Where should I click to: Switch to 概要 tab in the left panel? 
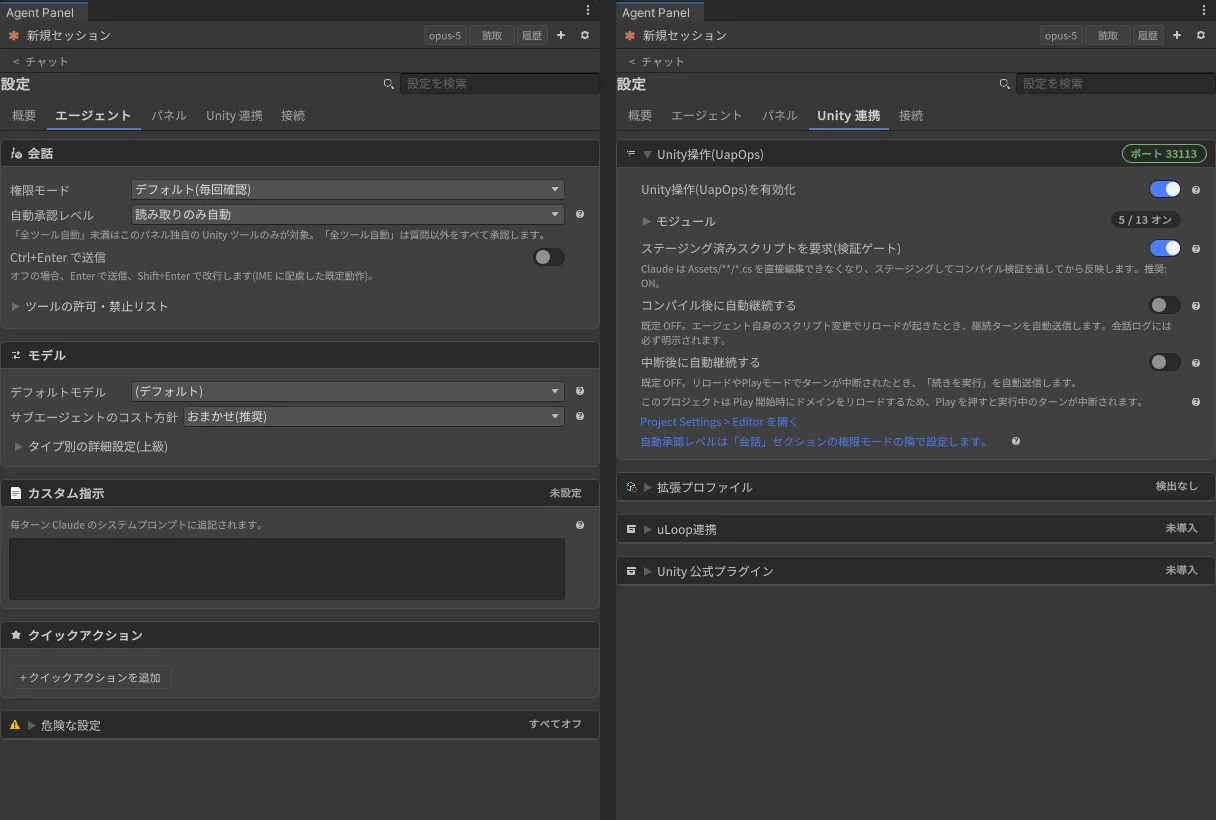[24, 116]
